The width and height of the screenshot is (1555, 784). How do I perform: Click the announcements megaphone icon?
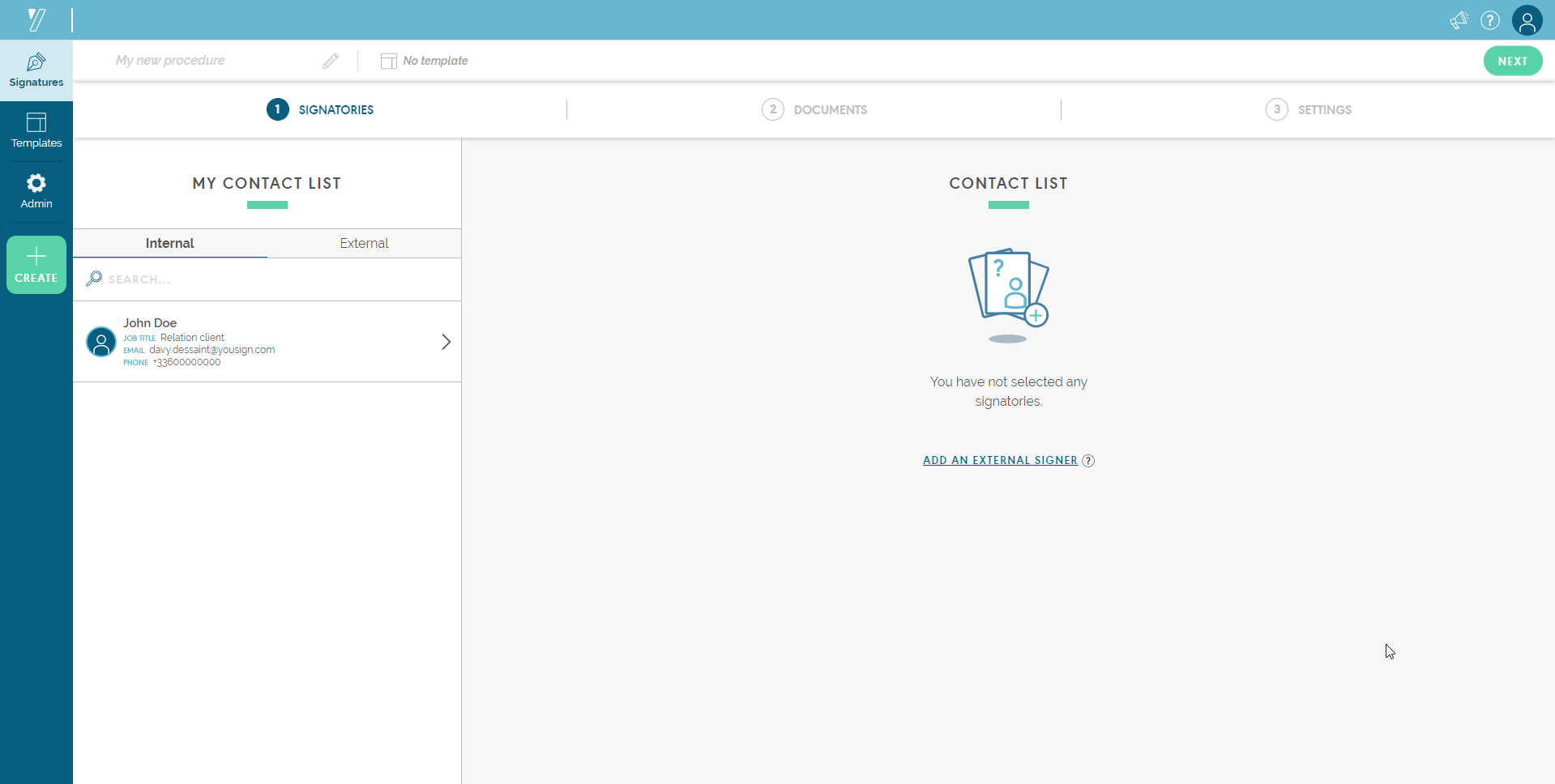(1459, 20)
